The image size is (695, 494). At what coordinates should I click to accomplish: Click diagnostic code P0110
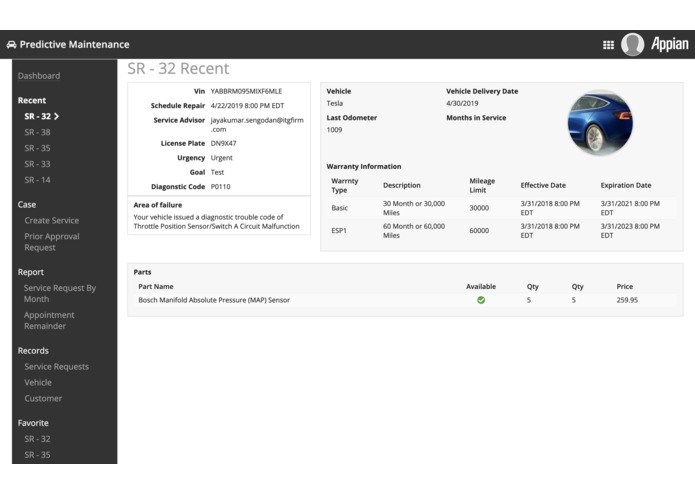tap(220, 187)
